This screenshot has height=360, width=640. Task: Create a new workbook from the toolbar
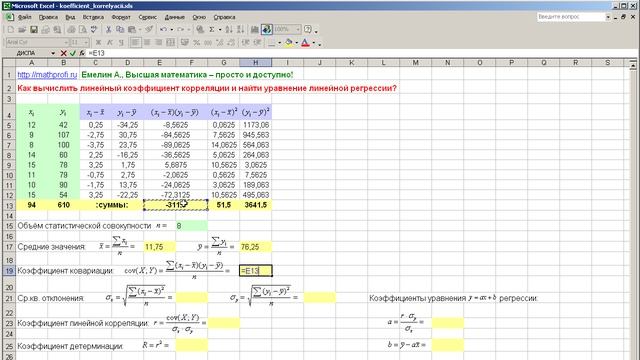11,29
